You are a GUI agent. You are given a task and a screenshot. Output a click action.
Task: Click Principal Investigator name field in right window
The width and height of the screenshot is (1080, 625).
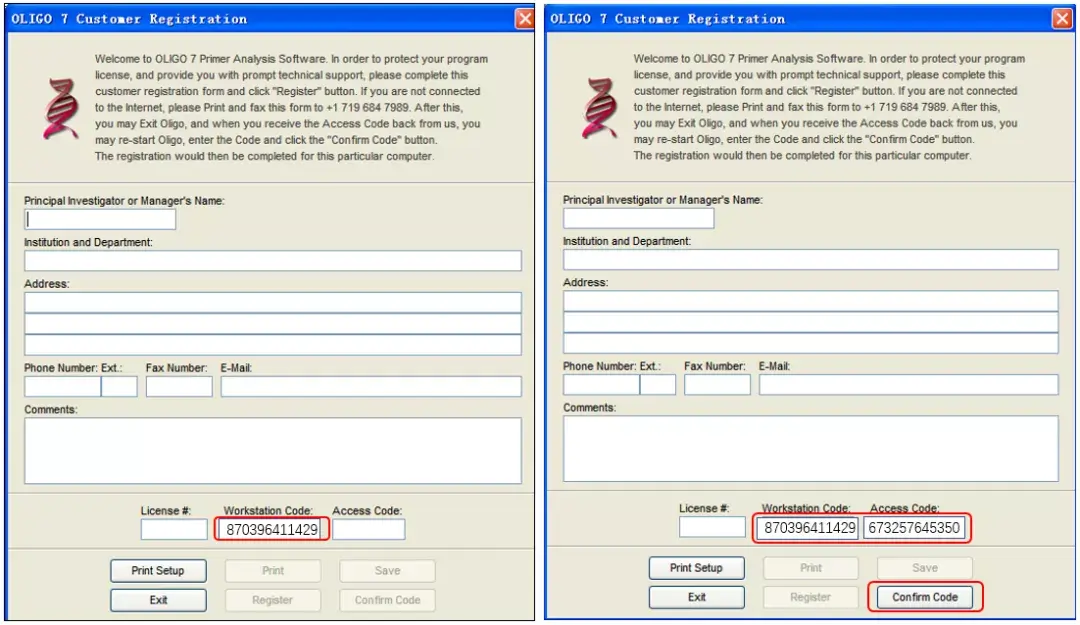(x=638, y=218)
